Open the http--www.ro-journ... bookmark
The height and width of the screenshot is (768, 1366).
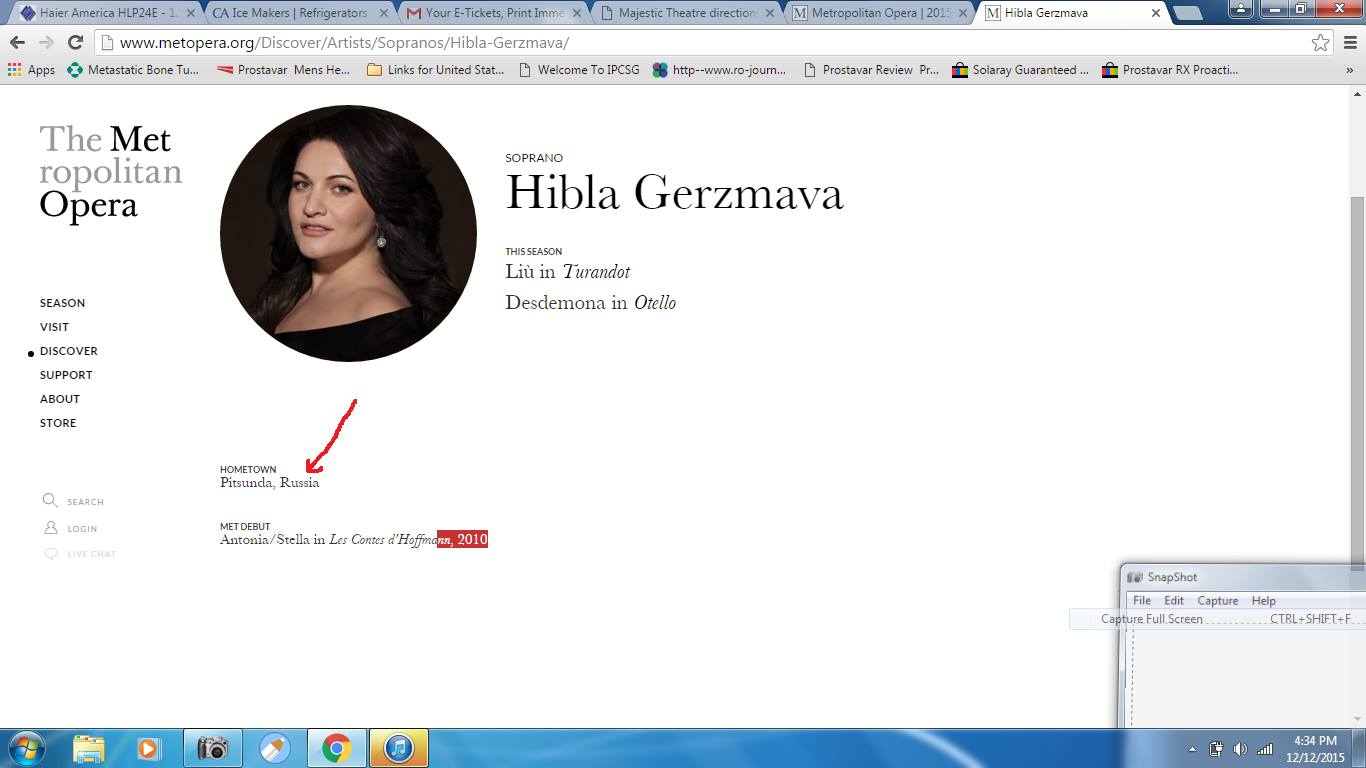[719, 70]
